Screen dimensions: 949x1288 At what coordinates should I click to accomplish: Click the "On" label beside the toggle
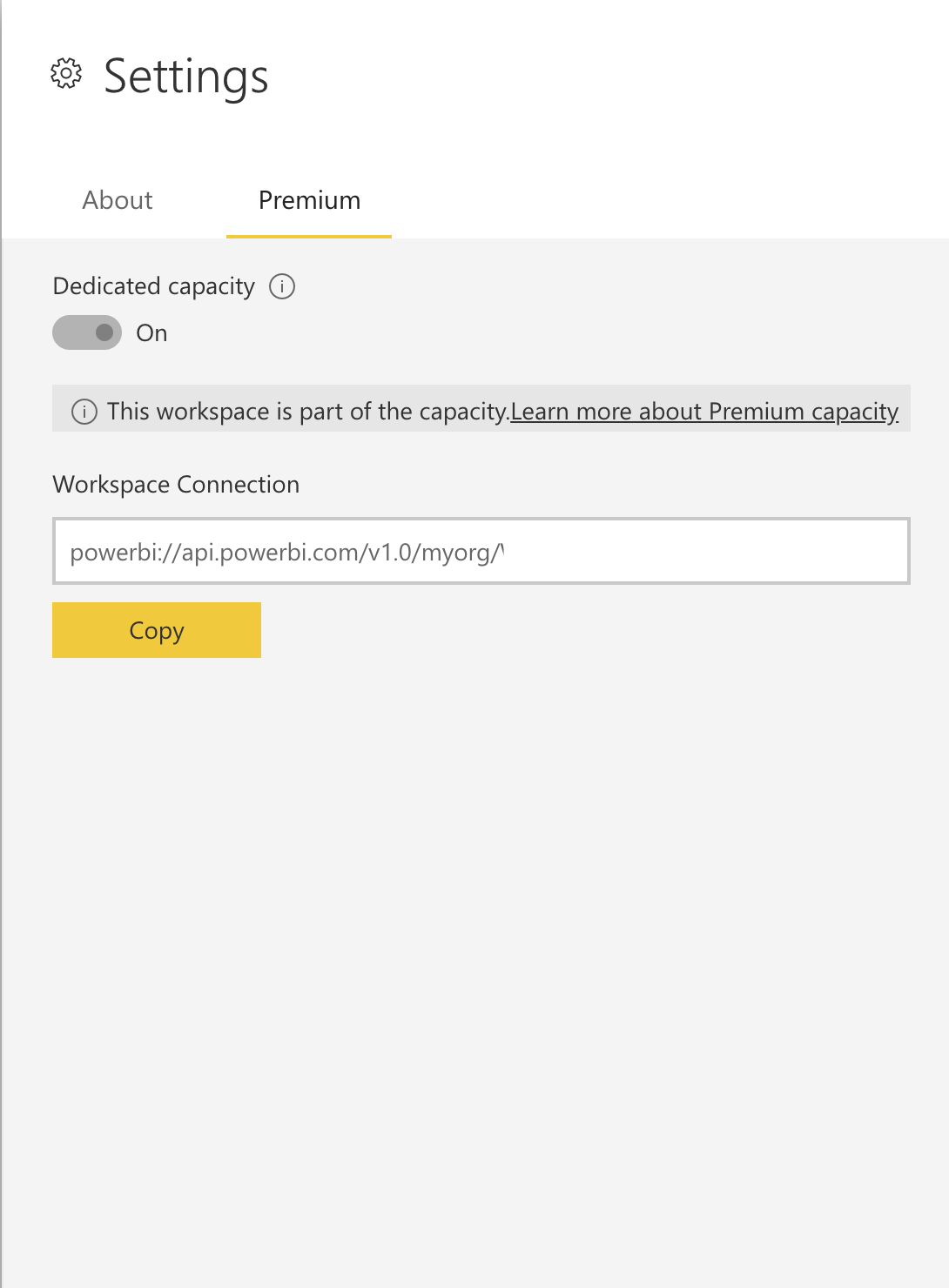pyautogui.click(x=151, y=333)
